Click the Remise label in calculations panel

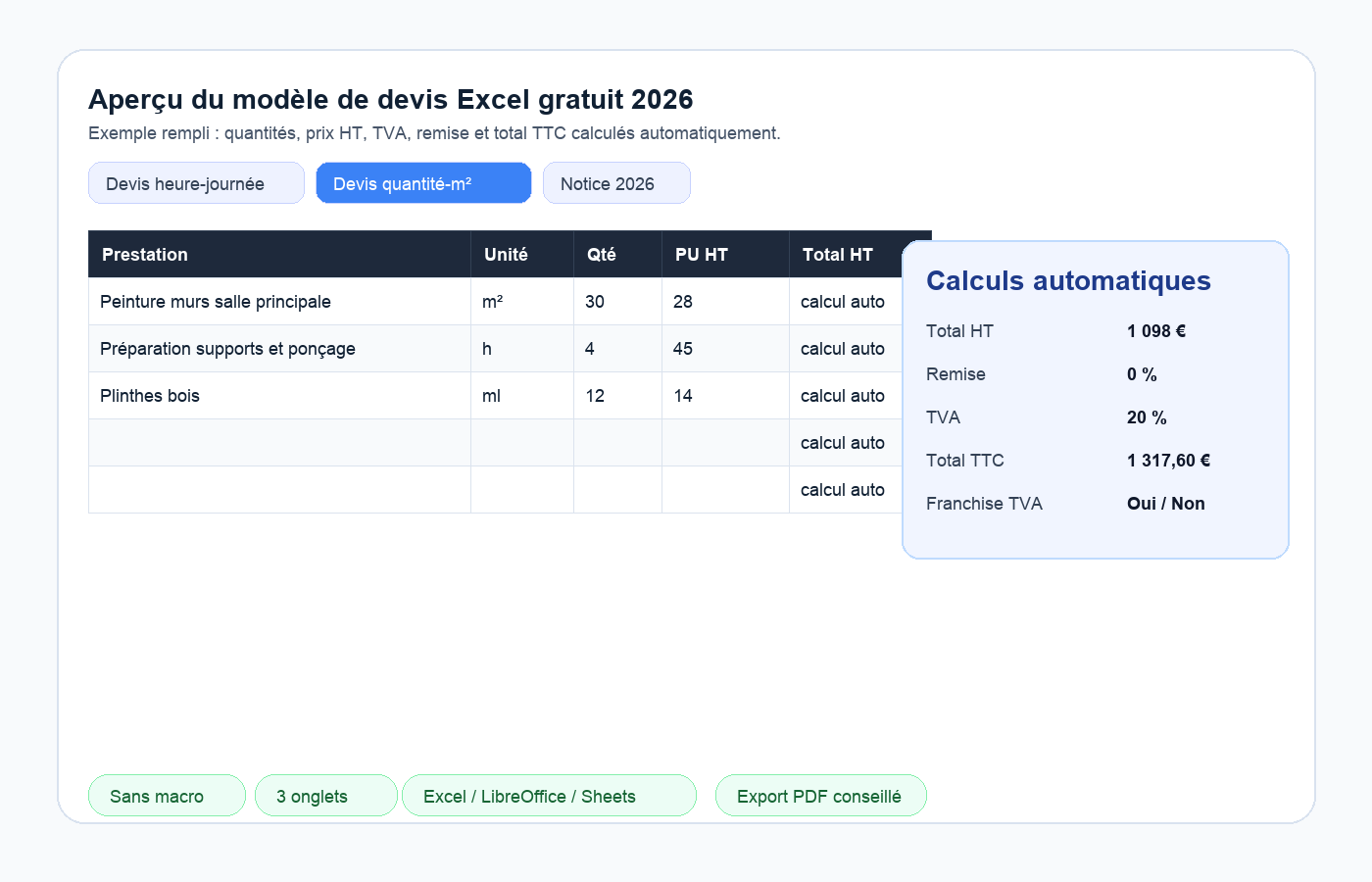(955, 374)
